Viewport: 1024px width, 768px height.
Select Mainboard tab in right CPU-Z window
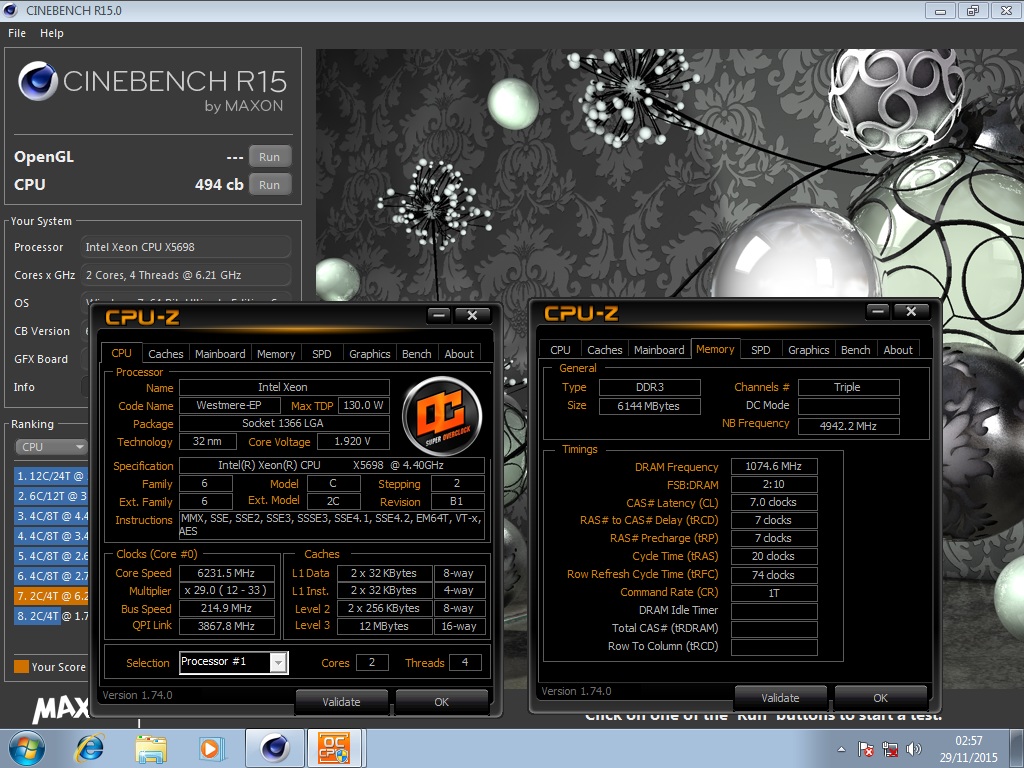[660, 350]
